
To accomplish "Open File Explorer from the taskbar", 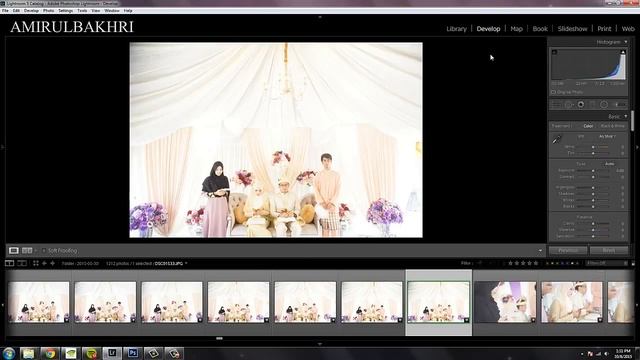I will (x=29, y=353).
